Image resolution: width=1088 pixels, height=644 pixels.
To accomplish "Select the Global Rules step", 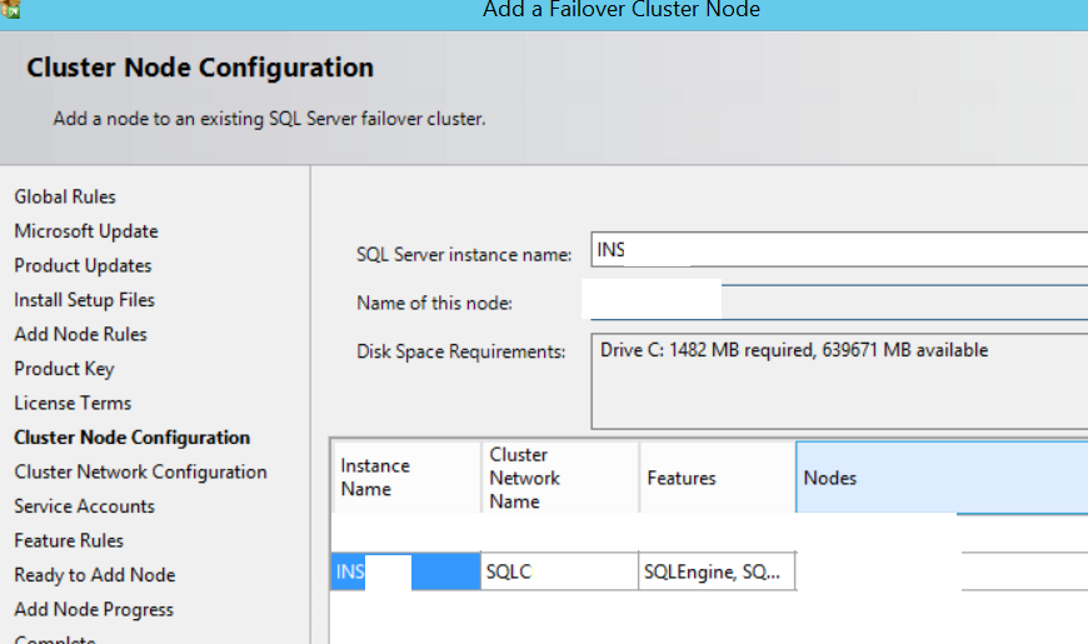I will [x=65, y=197].
